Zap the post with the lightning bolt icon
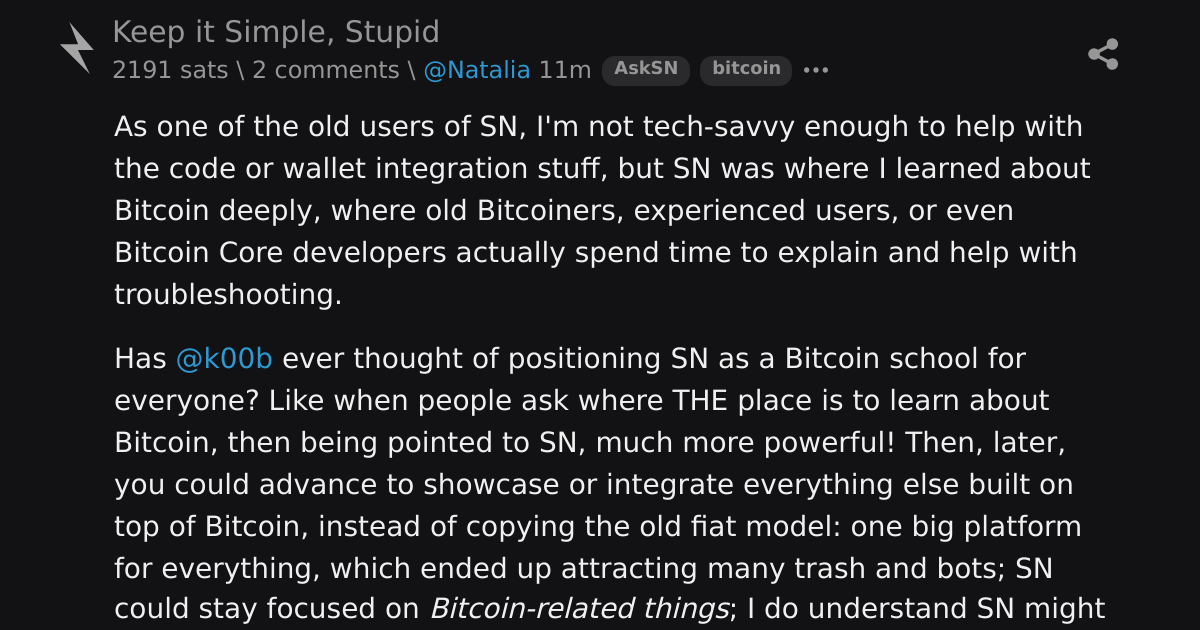 (77, 48)
